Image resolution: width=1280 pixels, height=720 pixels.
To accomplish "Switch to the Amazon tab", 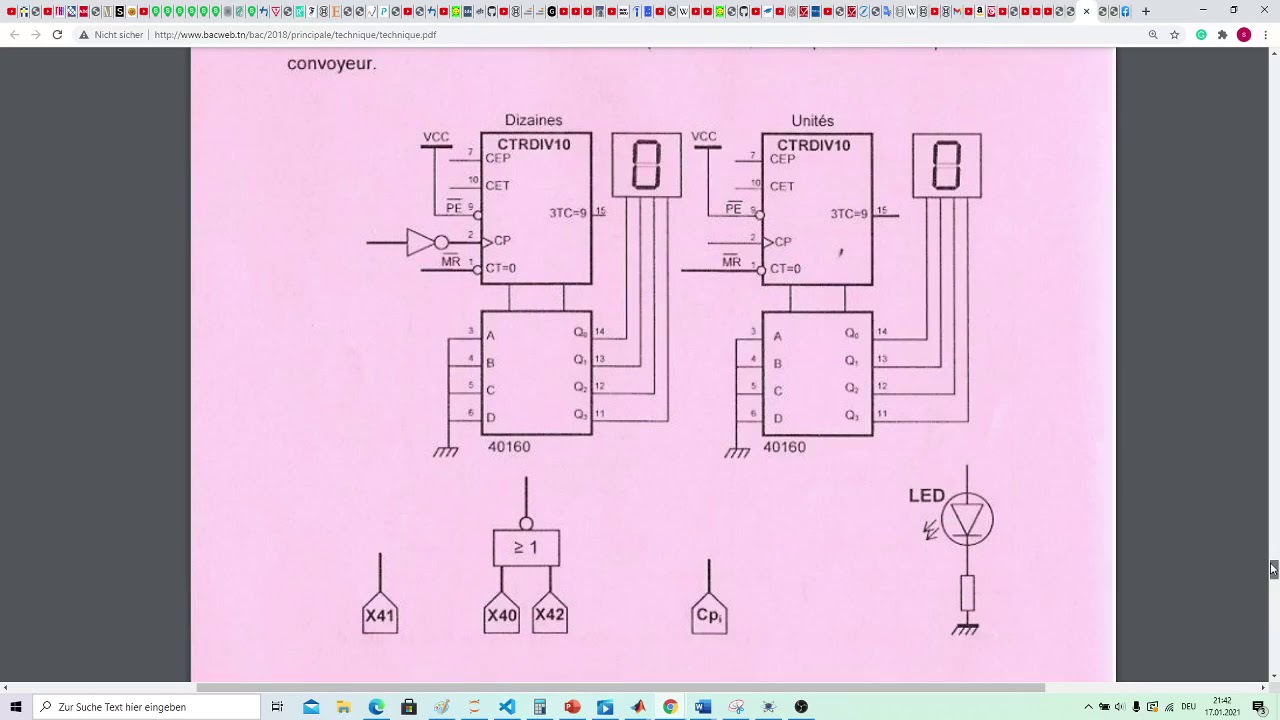I will [x=979, y=11].
